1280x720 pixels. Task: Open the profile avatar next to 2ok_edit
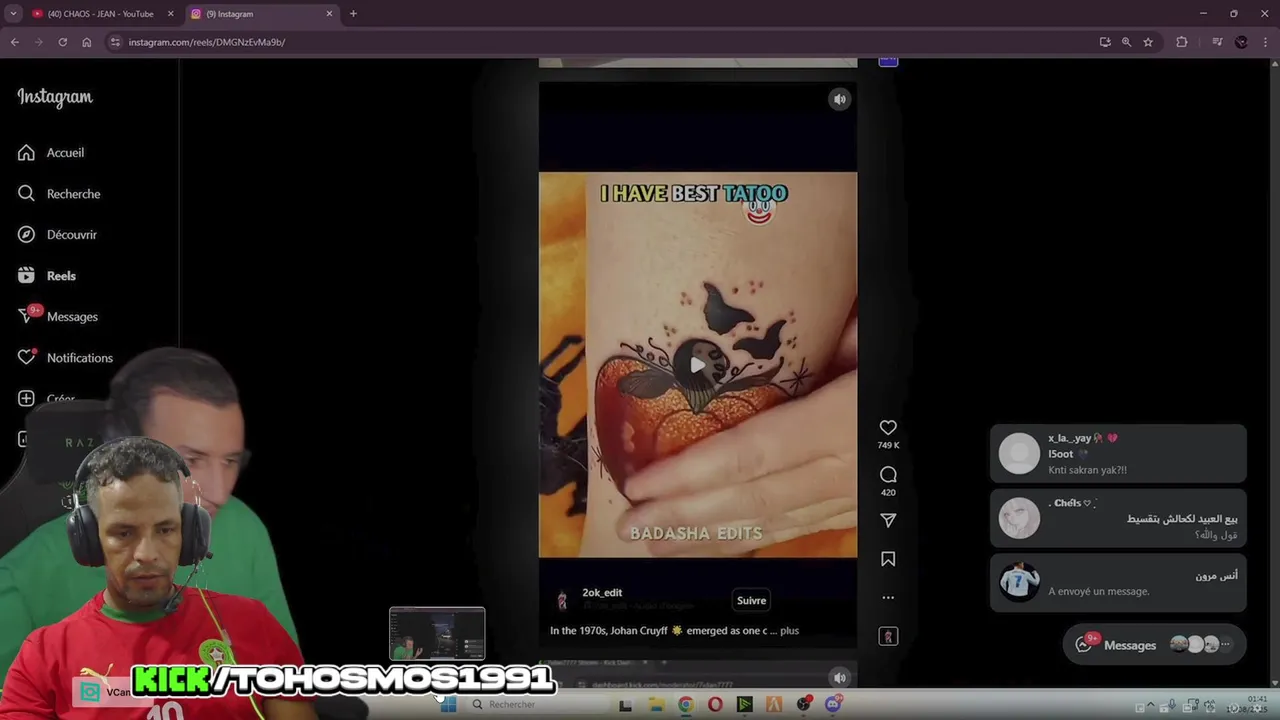(x=562, y=600)
